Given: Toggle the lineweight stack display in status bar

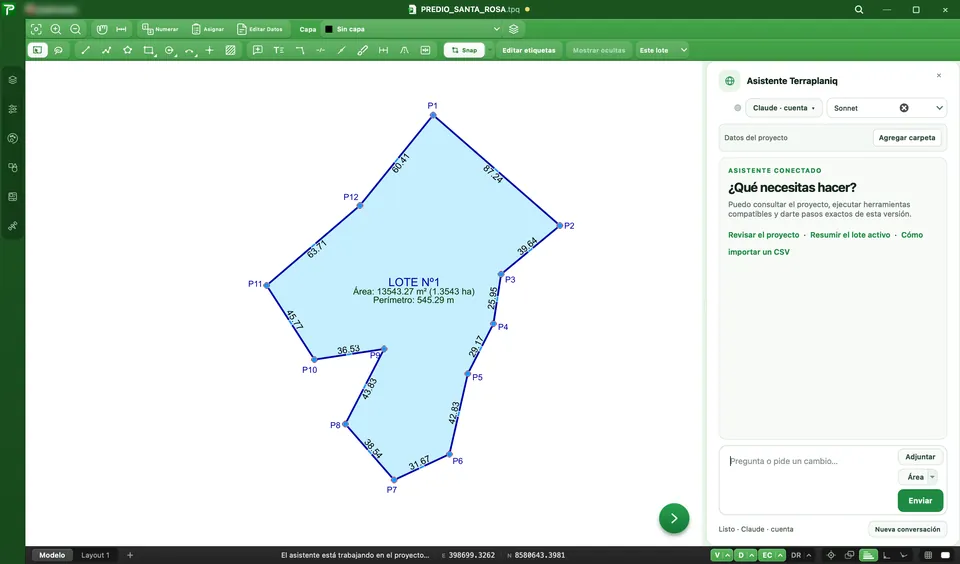Looking at the screenshot, I should point(868,555).
